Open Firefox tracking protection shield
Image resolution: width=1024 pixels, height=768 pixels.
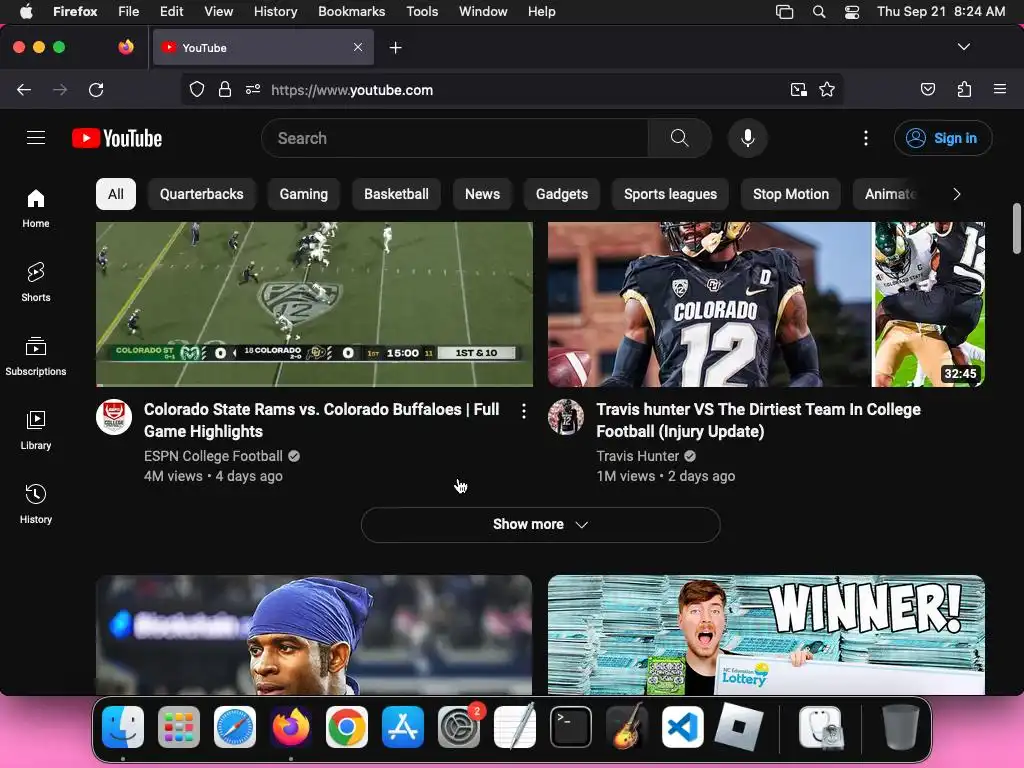point(197,89)
